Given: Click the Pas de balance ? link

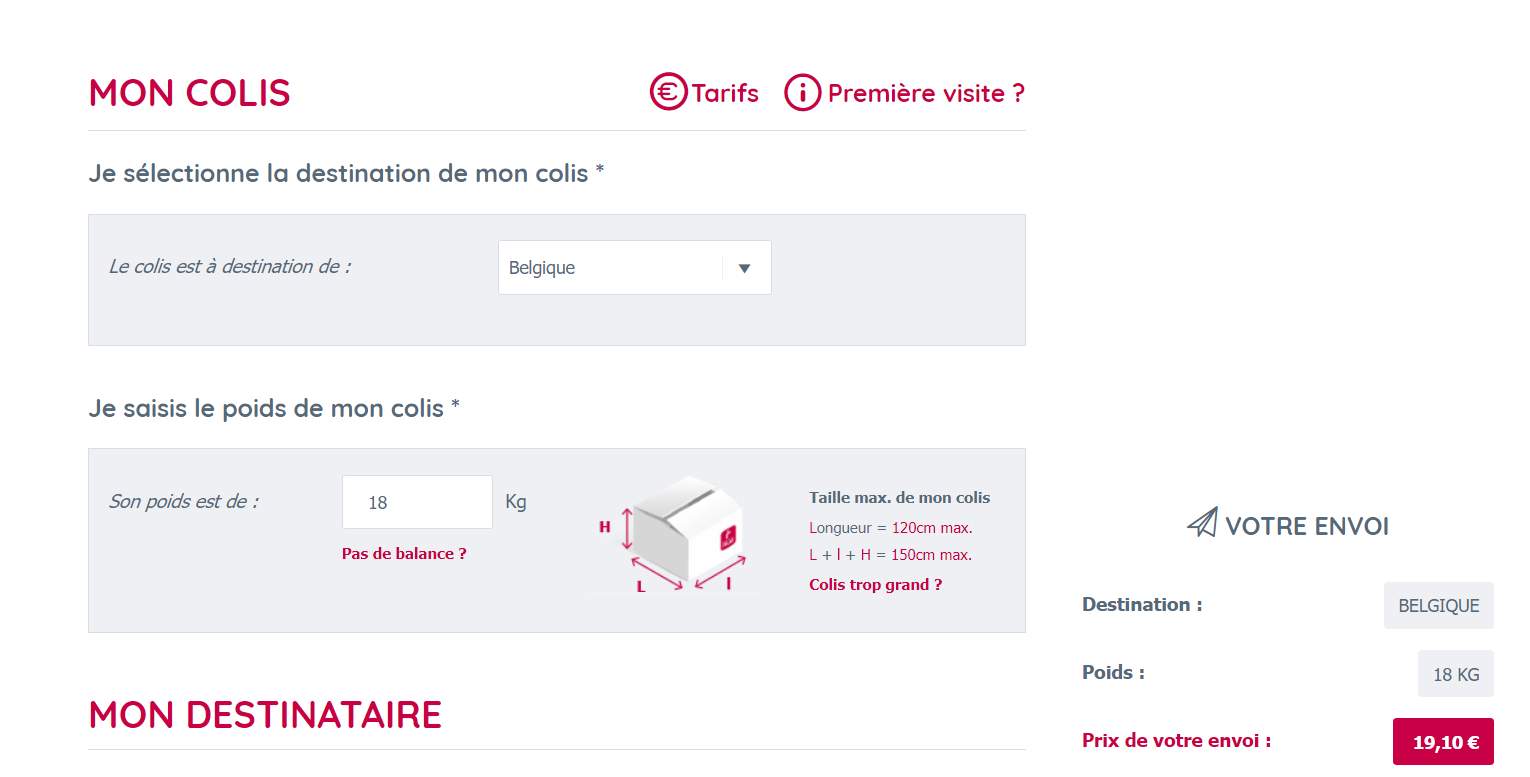Looking at the screenshot, I should pyautogui.click(x=404, y=554).
